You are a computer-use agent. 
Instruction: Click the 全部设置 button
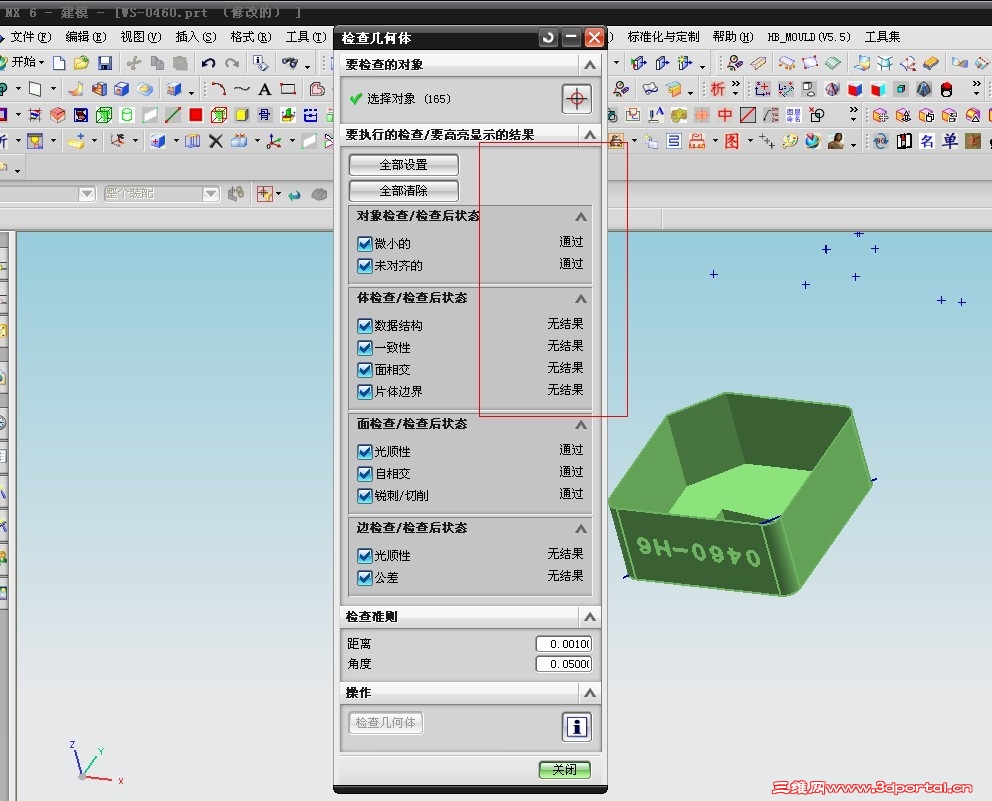point(404,165)
